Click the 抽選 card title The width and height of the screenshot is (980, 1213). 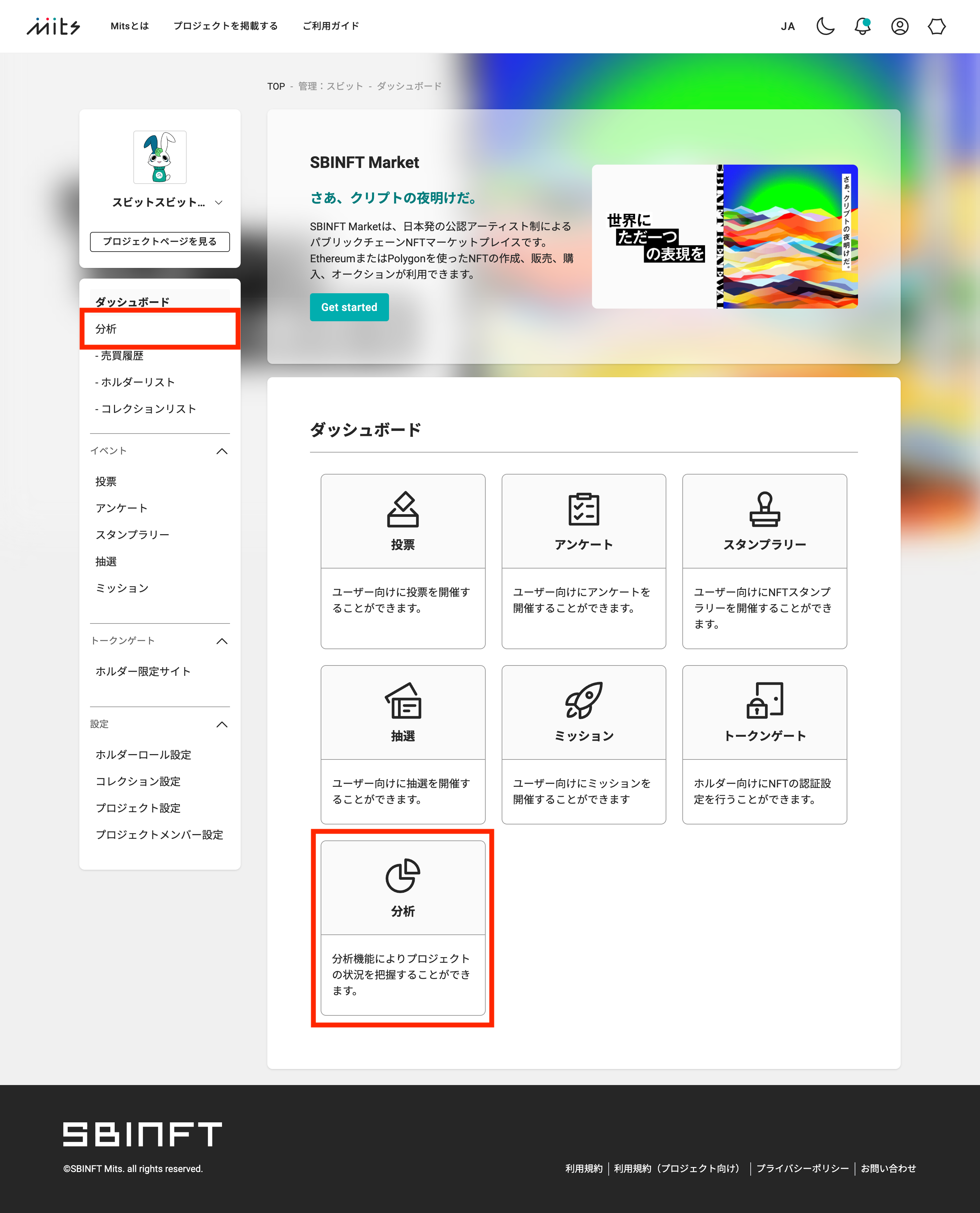point(403,736)
